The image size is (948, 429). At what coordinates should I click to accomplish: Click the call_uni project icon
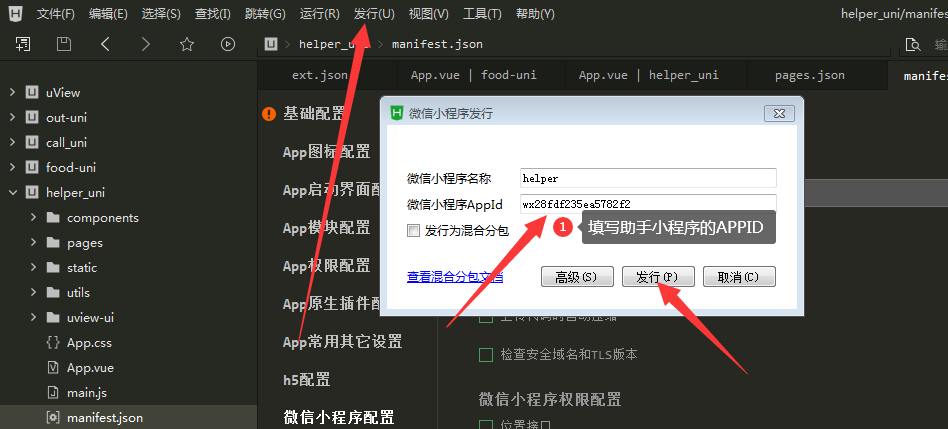point(32,143)
